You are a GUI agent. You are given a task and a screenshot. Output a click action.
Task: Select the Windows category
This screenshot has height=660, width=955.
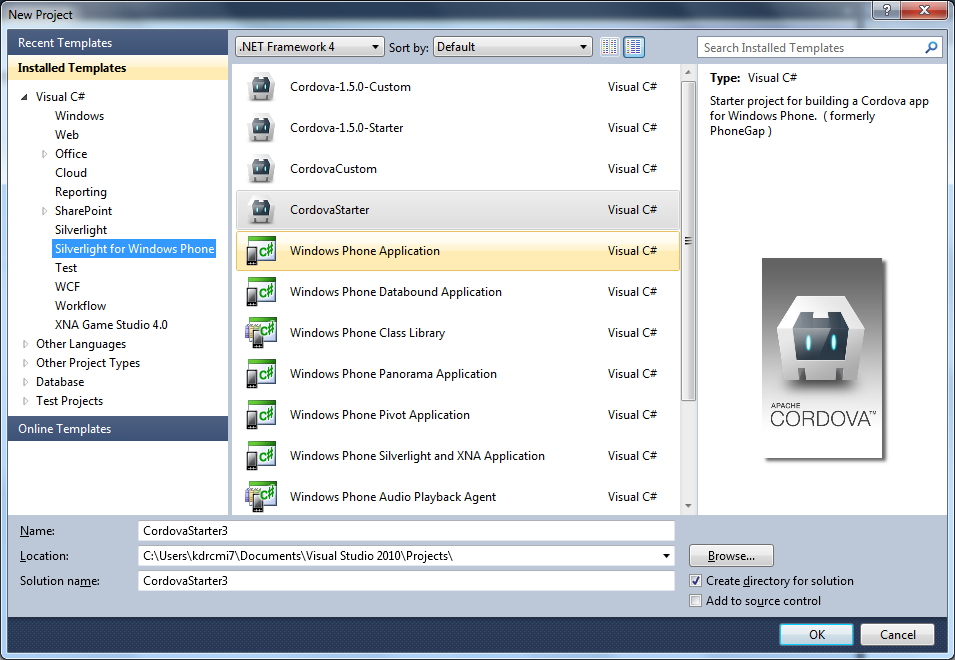(79, 116)
